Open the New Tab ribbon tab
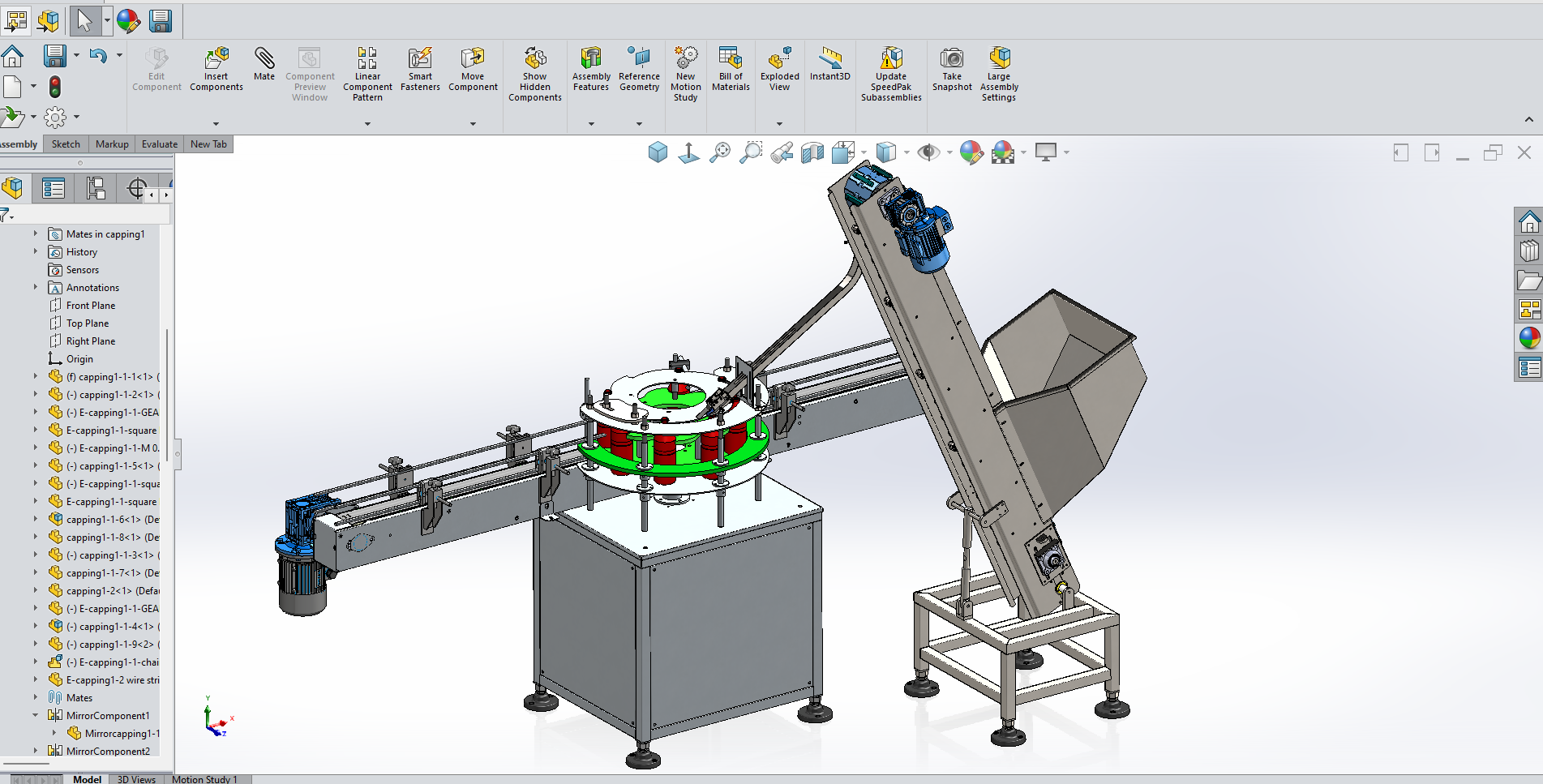The height and width of the screenshot is (784, 1543). 208,144
